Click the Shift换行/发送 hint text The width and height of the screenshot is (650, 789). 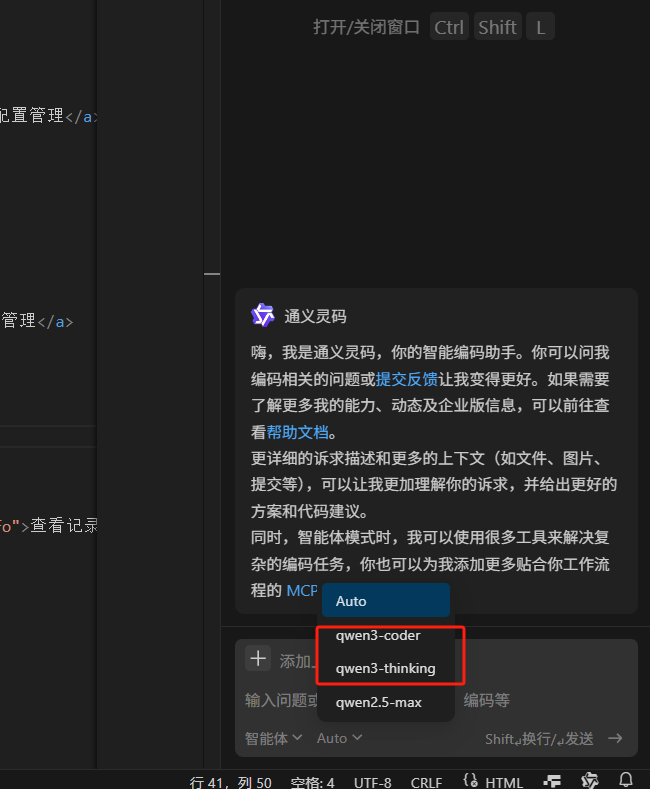coord(539,739)
